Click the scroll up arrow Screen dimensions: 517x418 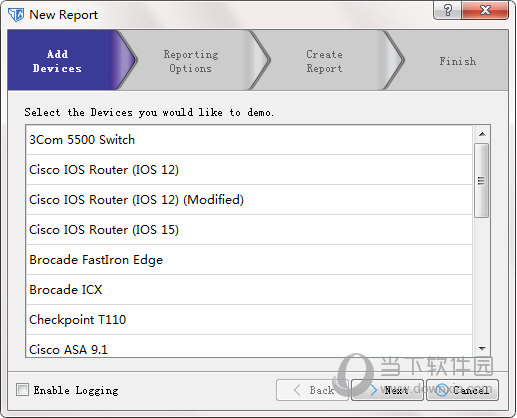point(482,134)
